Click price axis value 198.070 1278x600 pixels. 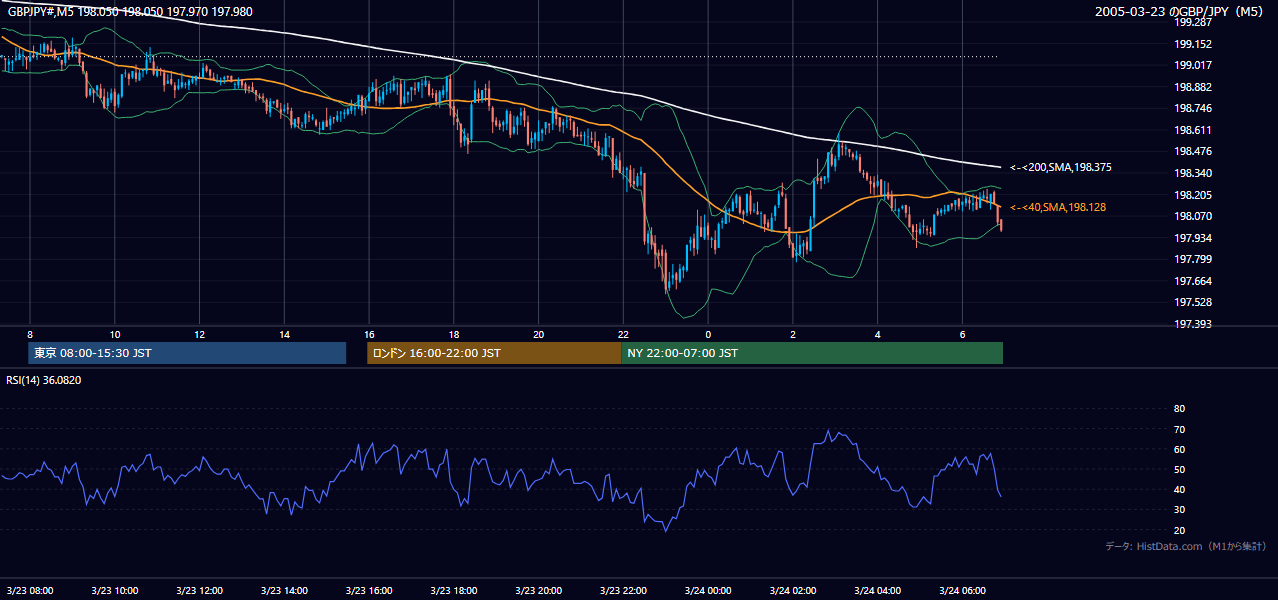point(1194,216)
